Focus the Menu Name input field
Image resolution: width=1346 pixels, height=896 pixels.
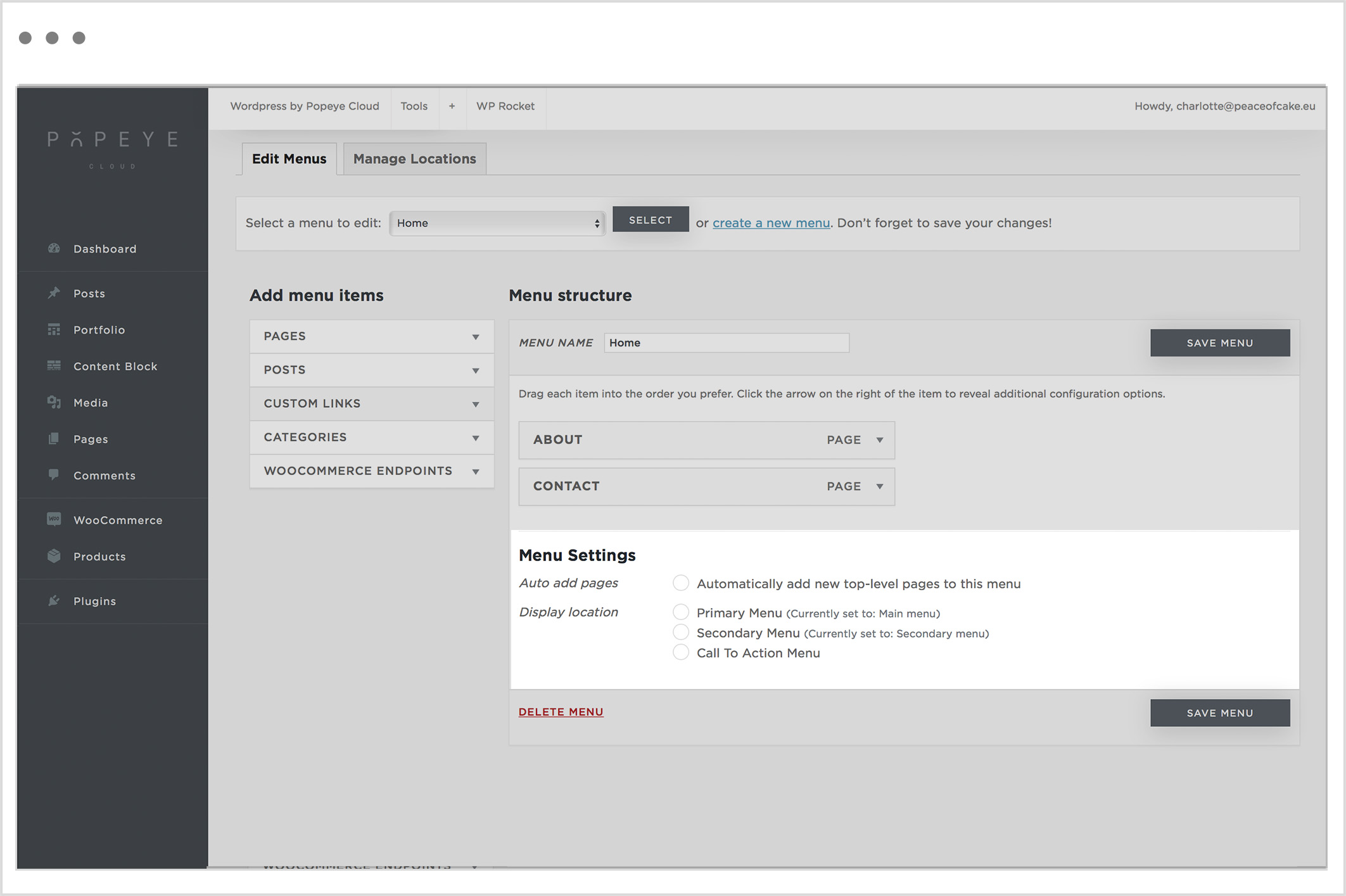[727, 343]
